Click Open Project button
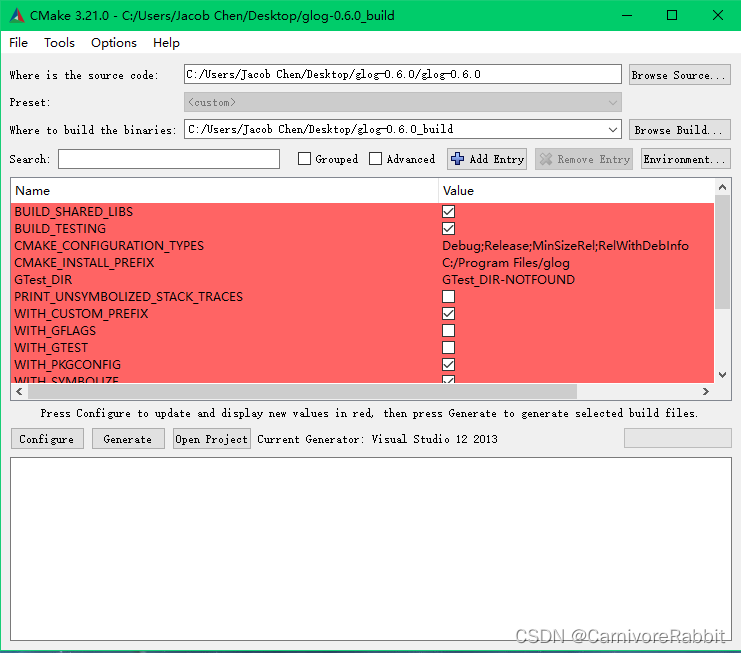741x653 pixels. point(211,439)
